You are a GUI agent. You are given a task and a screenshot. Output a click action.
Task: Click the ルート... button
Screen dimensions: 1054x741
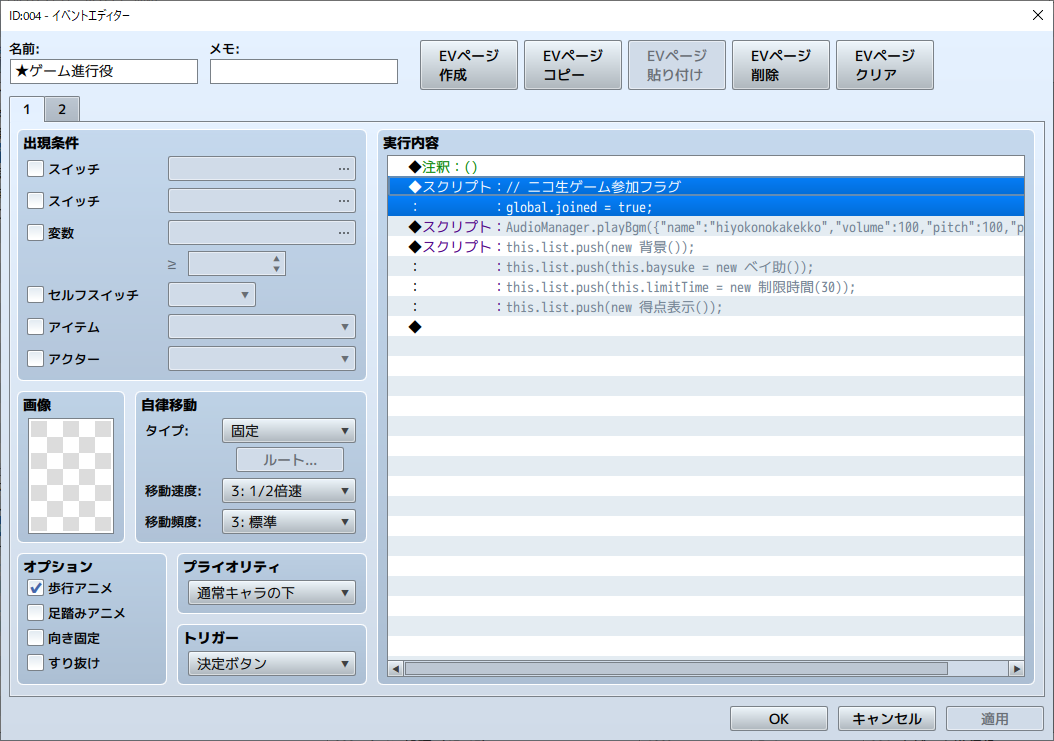point(290,460)
